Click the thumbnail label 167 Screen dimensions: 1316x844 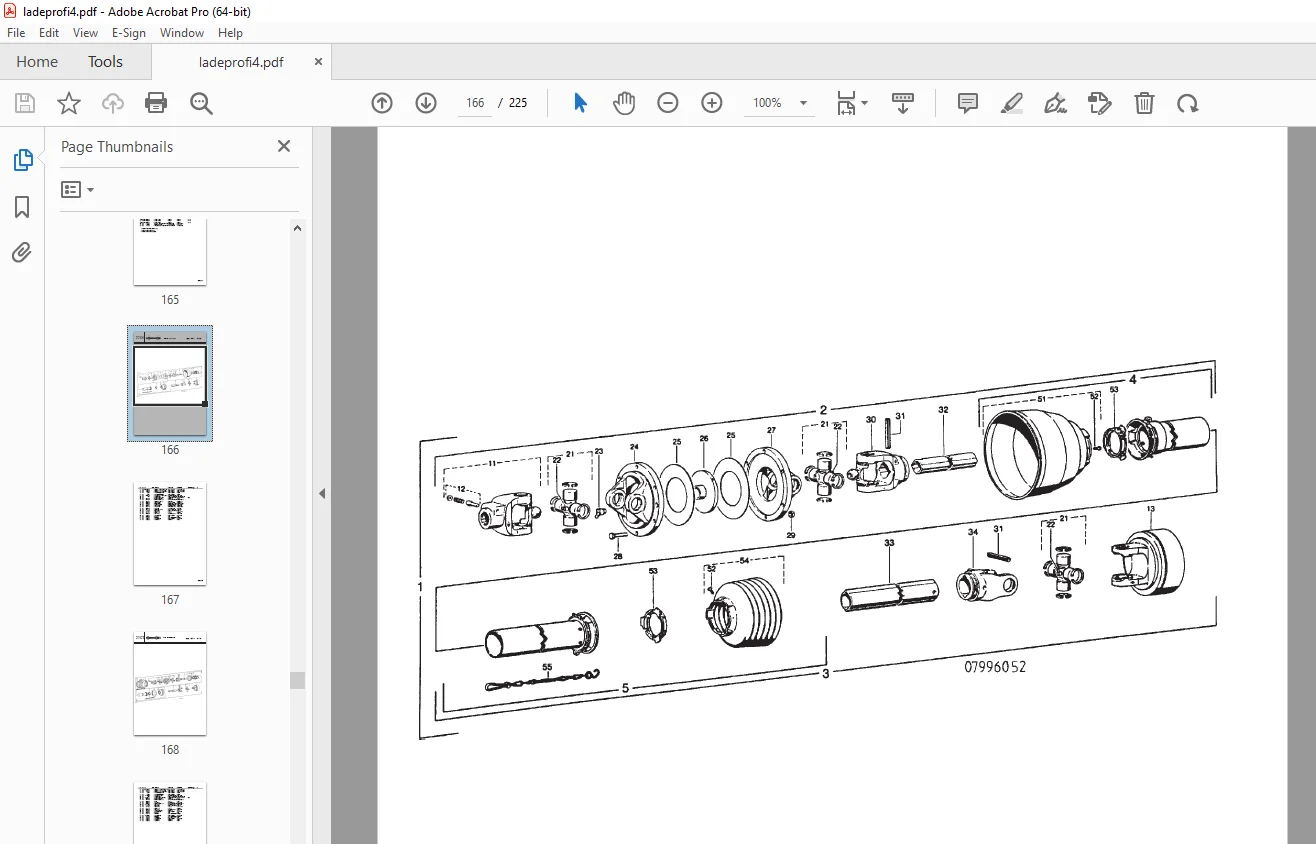click(x=170, y=600)
